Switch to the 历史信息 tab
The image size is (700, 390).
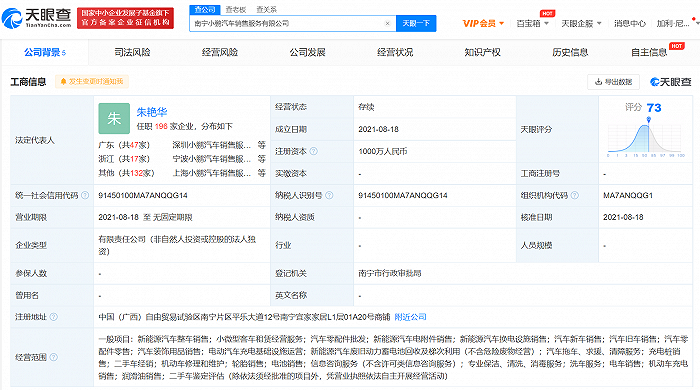point(570,52)
